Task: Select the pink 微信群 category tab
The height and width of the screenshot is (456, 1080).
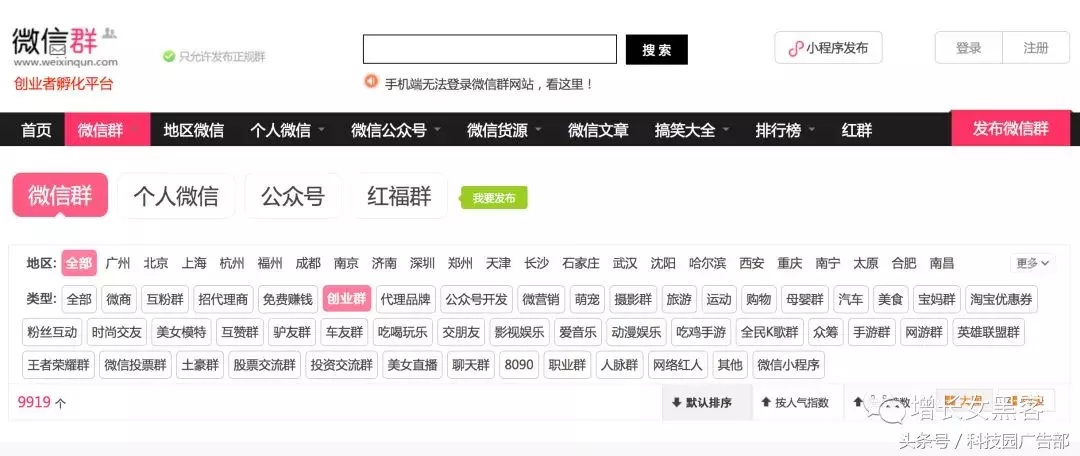Action: [60, 196]
